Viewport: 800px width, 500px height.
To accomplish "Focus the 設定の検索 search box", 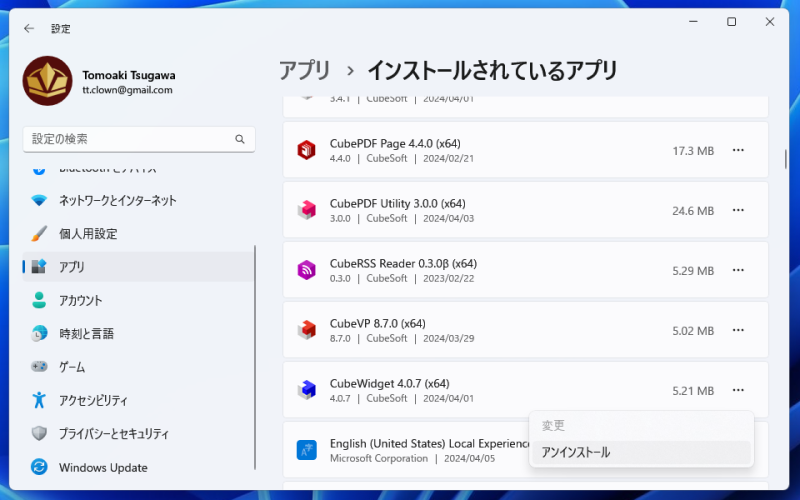I will click(139, 139).
